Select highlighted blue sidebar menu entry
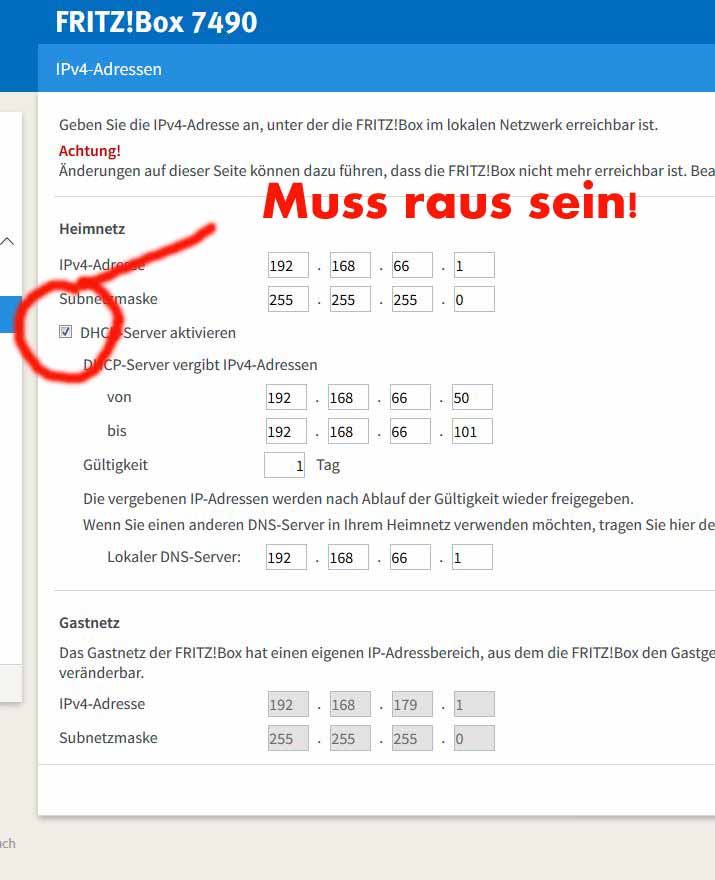Screen dimensions: 715x880 (9, 315)
